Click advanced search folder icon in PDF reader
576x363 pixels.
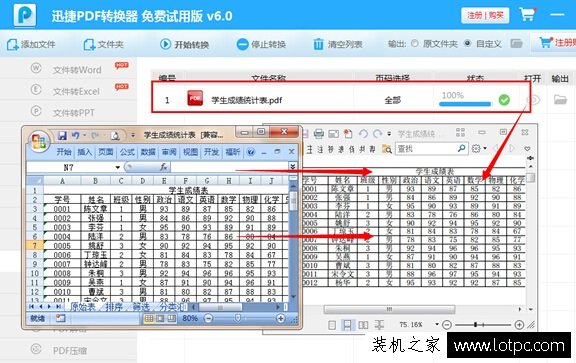(386, 149)
